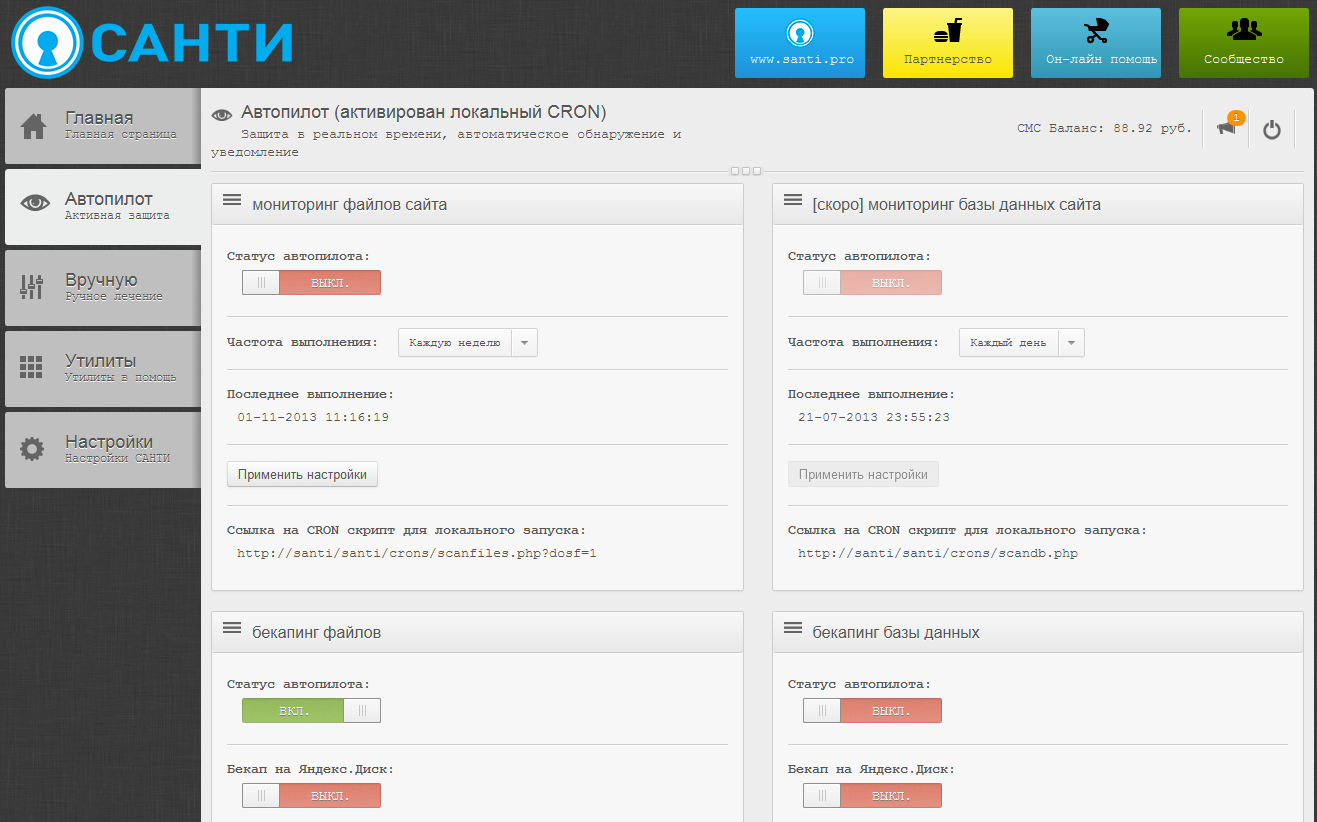The height and width of the screenshot is (822, 1317).
Task: Open Вручную manual treatment section
Action: click(x=103, y=288)
